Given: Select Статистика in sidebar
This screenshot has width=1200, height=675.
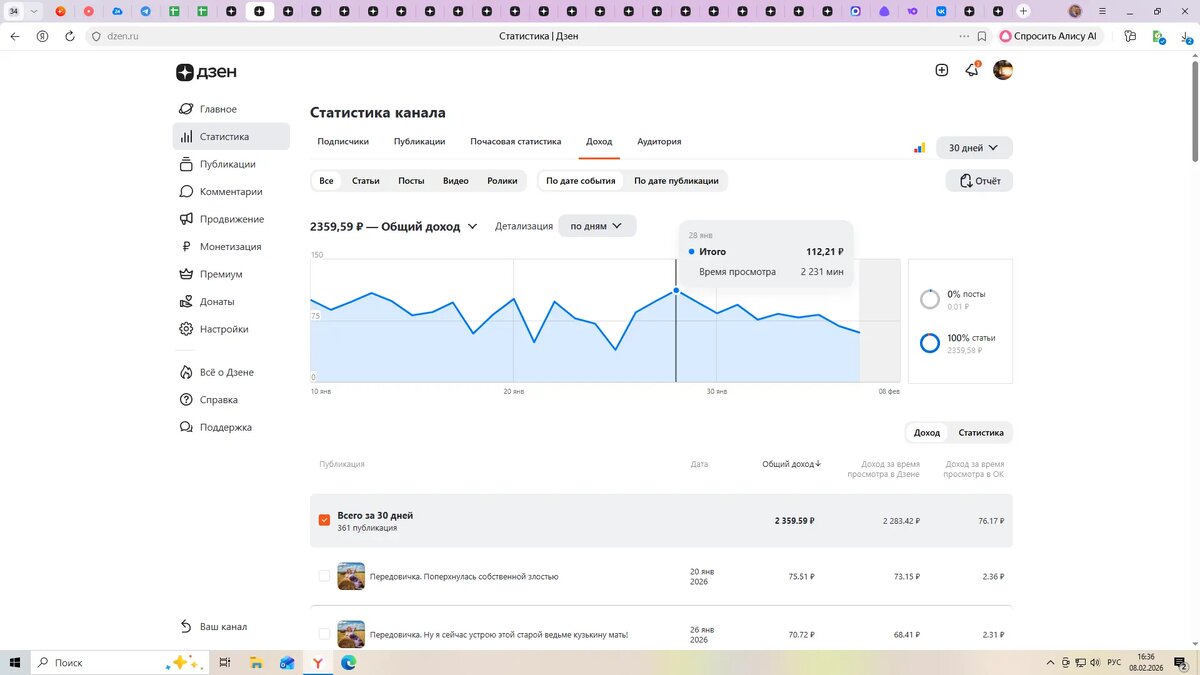Looking at the screenshot, I should [x=231, y=136].
